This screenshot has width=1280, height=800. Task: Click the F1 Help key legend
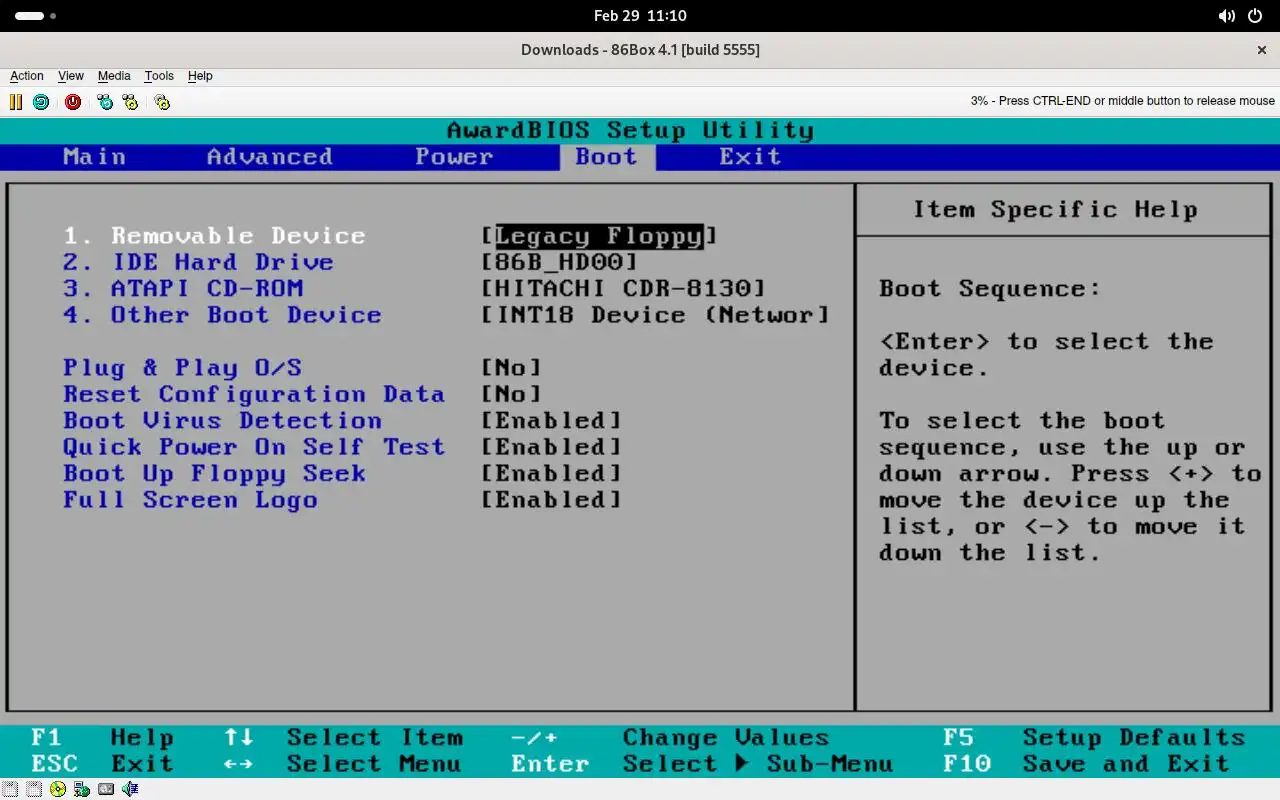[x=102, y=738]
